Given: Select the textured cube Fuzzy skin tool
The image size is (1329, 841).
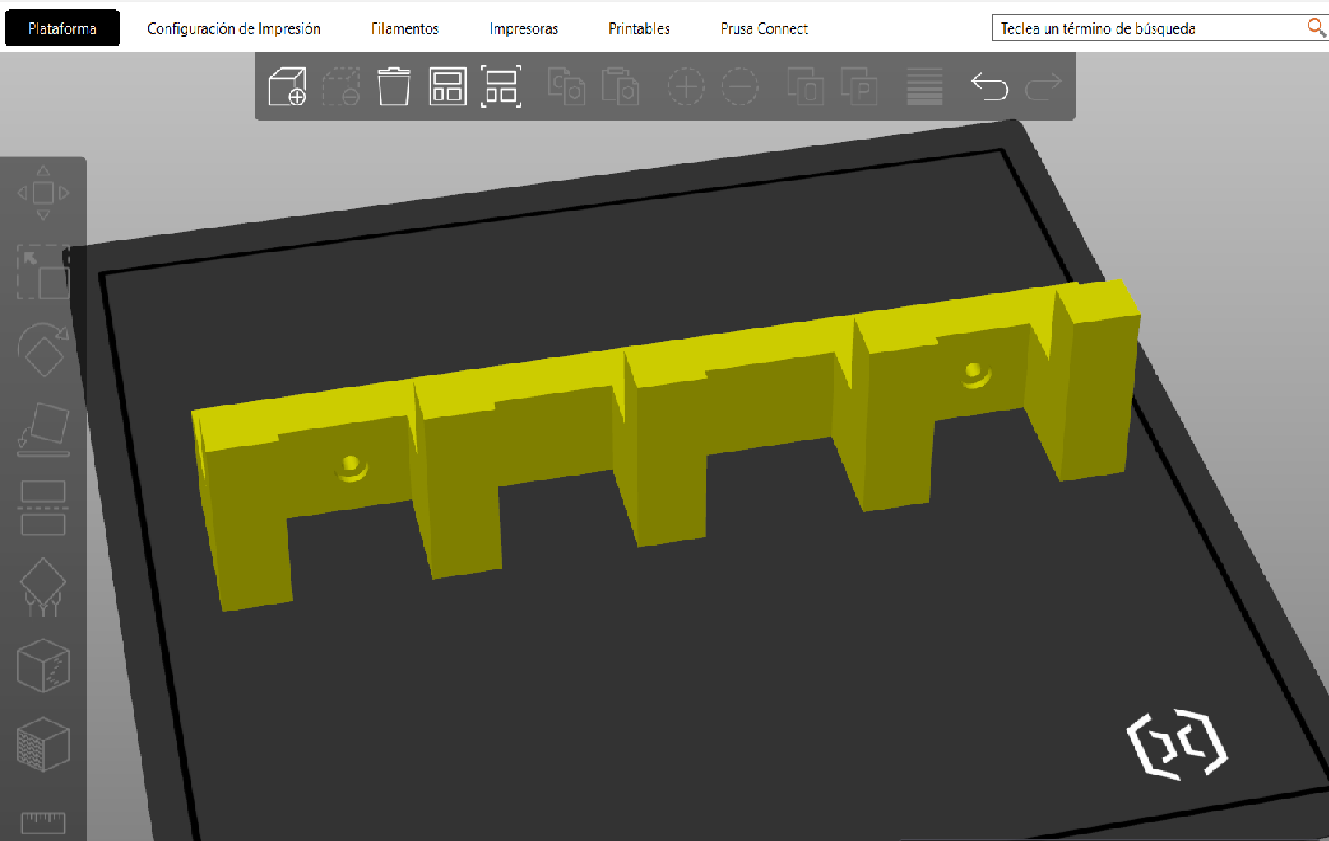Looking at the screenshot, I should [x=43, y=745].
